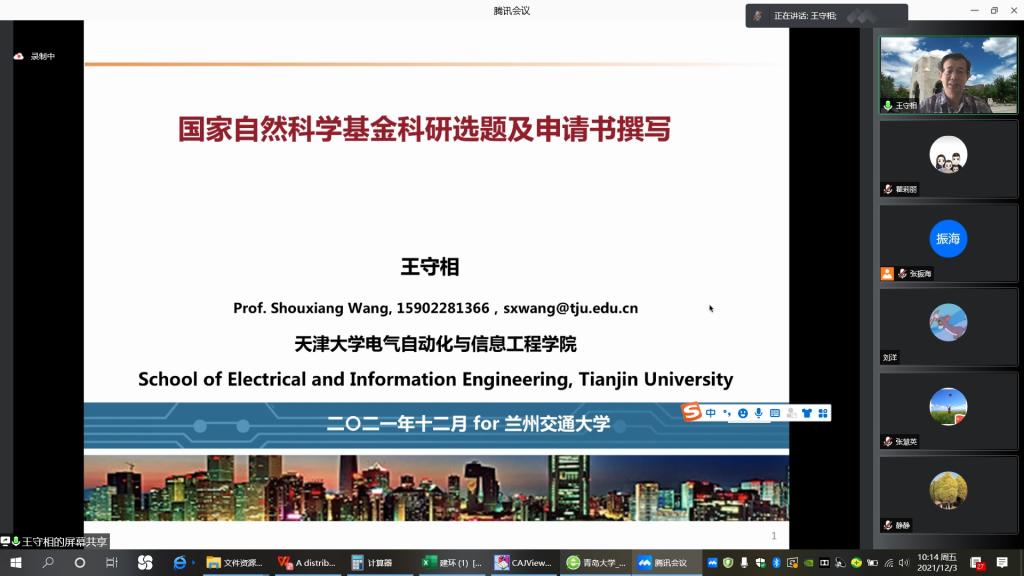
Task: Open the Sogou emoji panel
Action: (x=743, y=412)
